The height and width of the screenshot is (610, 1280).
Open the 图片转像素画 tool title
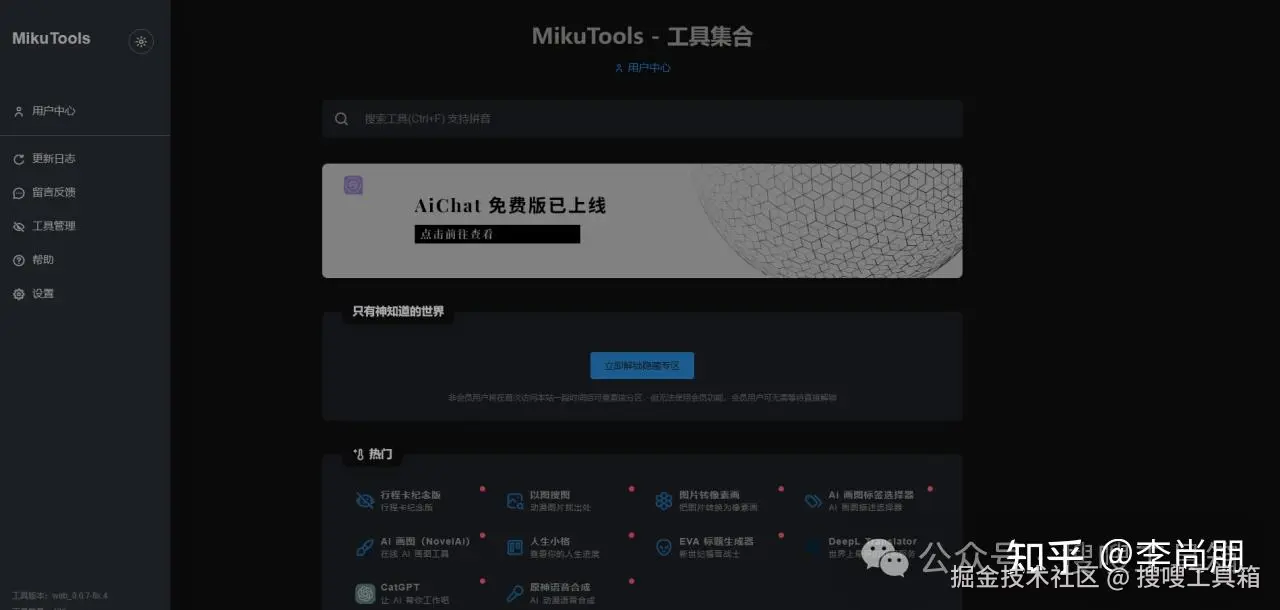(x=710, y=495)
